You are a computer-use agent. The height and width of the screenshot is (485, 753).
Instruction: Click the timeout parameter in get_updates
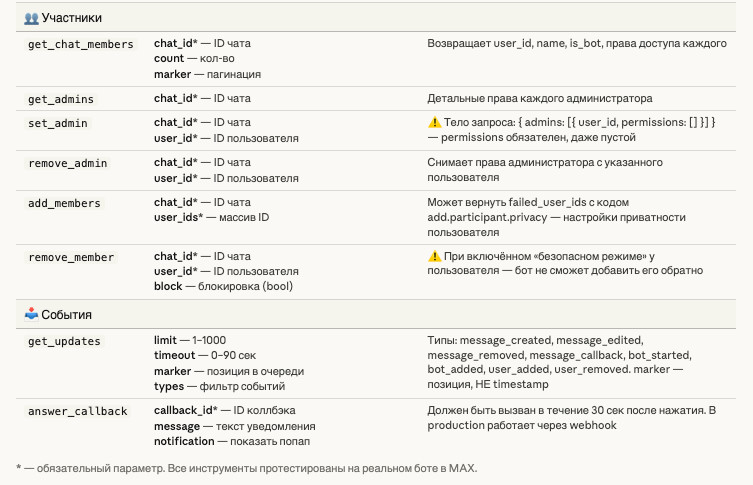175,356
